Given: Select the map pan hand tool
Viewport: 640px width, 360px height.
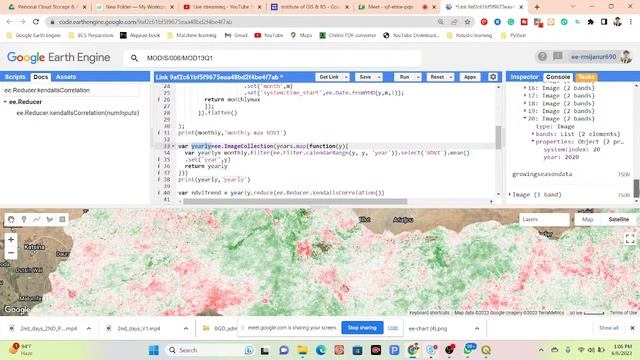Looking at the screenshot, I should pyautogui.click(x=11, y=220).
